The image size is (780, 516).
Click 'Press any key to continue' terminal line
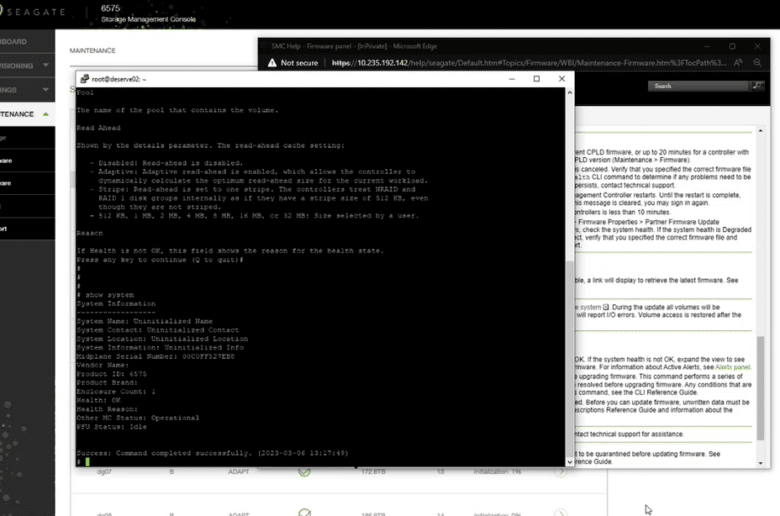coord(160,260)
